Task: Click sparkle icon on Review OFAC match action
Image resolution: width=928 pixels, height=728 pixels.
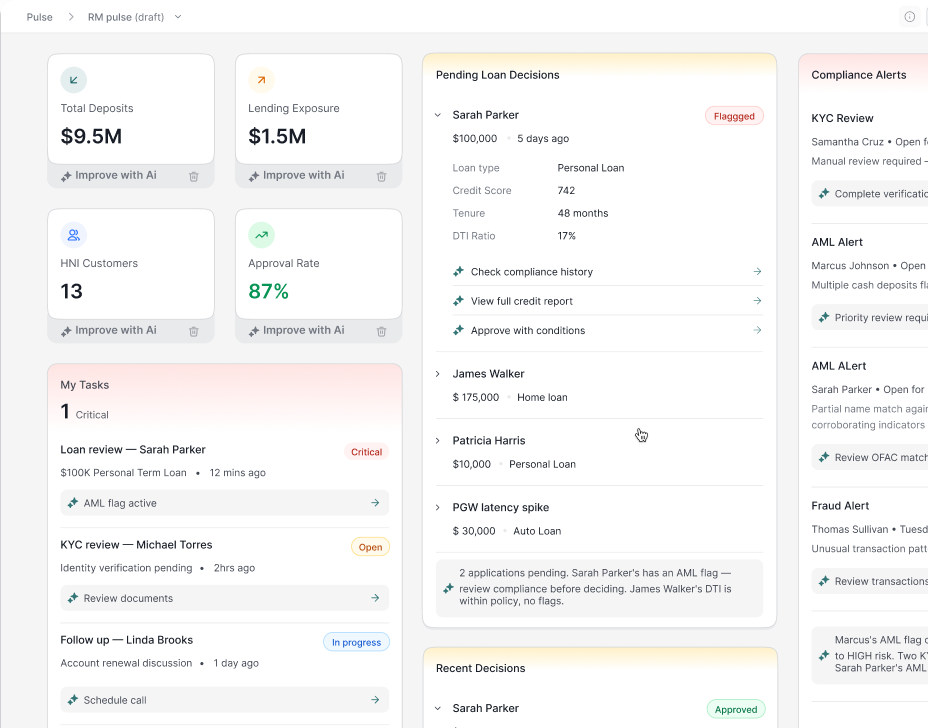Action: pos(824,457)
